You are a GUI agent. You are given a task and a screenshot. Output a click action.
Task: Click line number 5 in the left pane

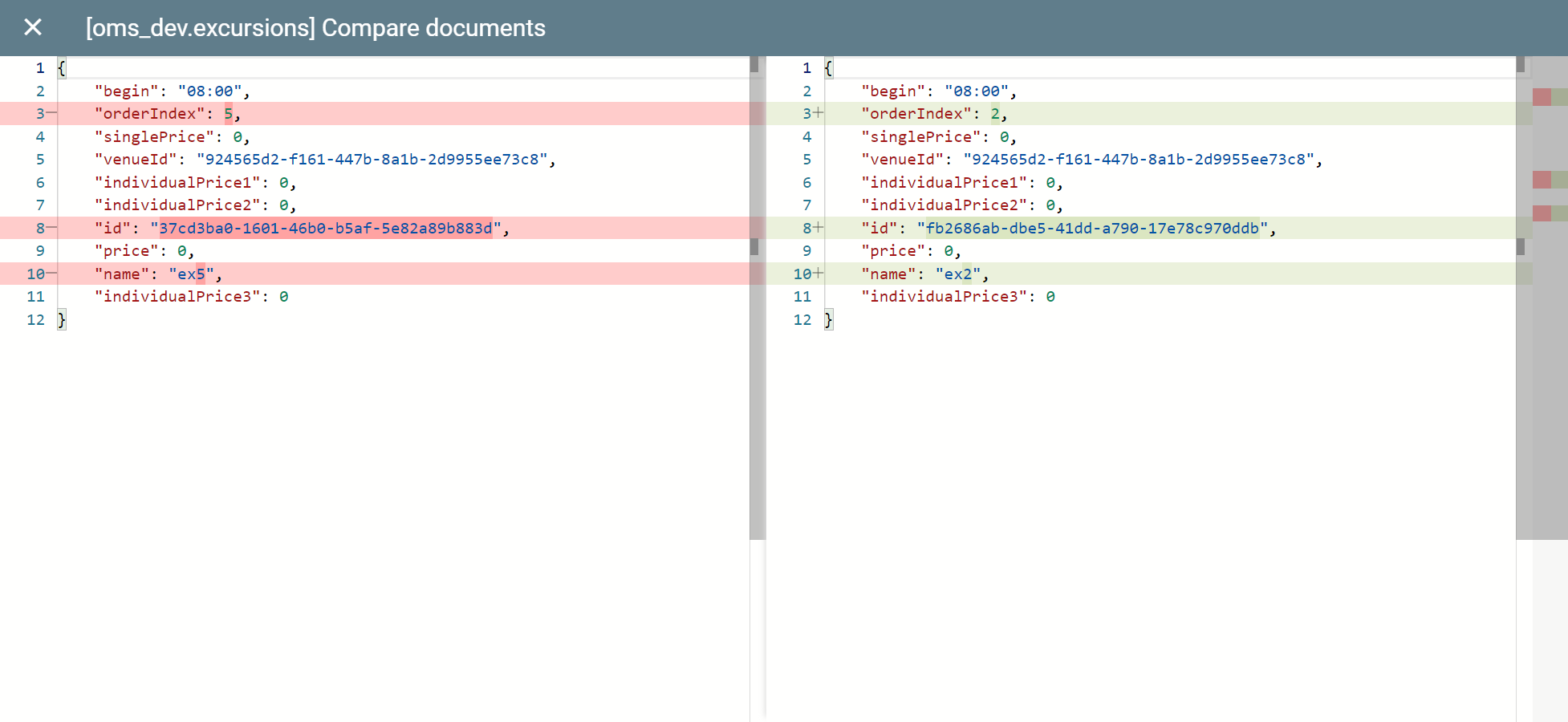[40, 159]
